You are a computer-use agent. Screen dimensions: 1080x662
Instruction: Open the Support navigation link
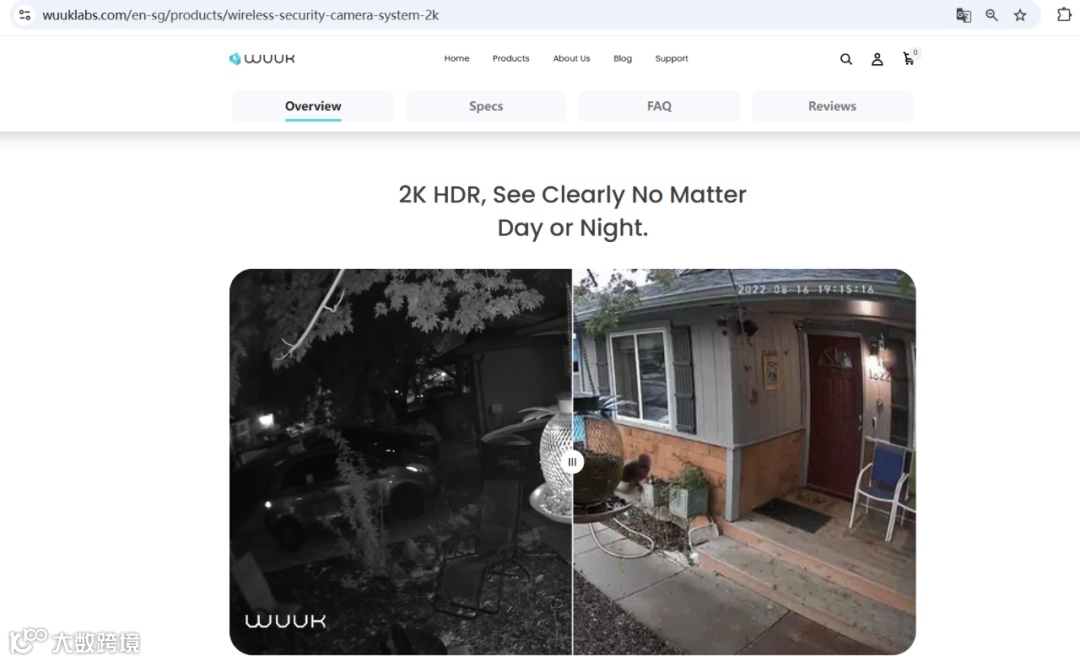pos(671,59)
